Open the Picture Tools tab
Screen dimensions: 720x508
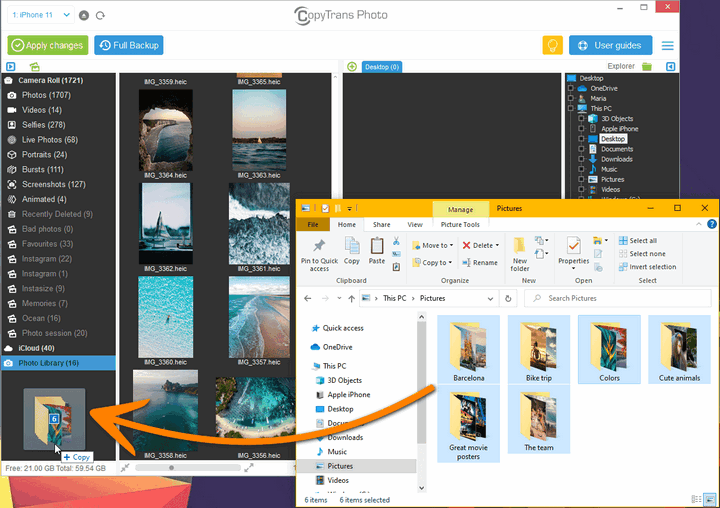click(x=460, y=225)
